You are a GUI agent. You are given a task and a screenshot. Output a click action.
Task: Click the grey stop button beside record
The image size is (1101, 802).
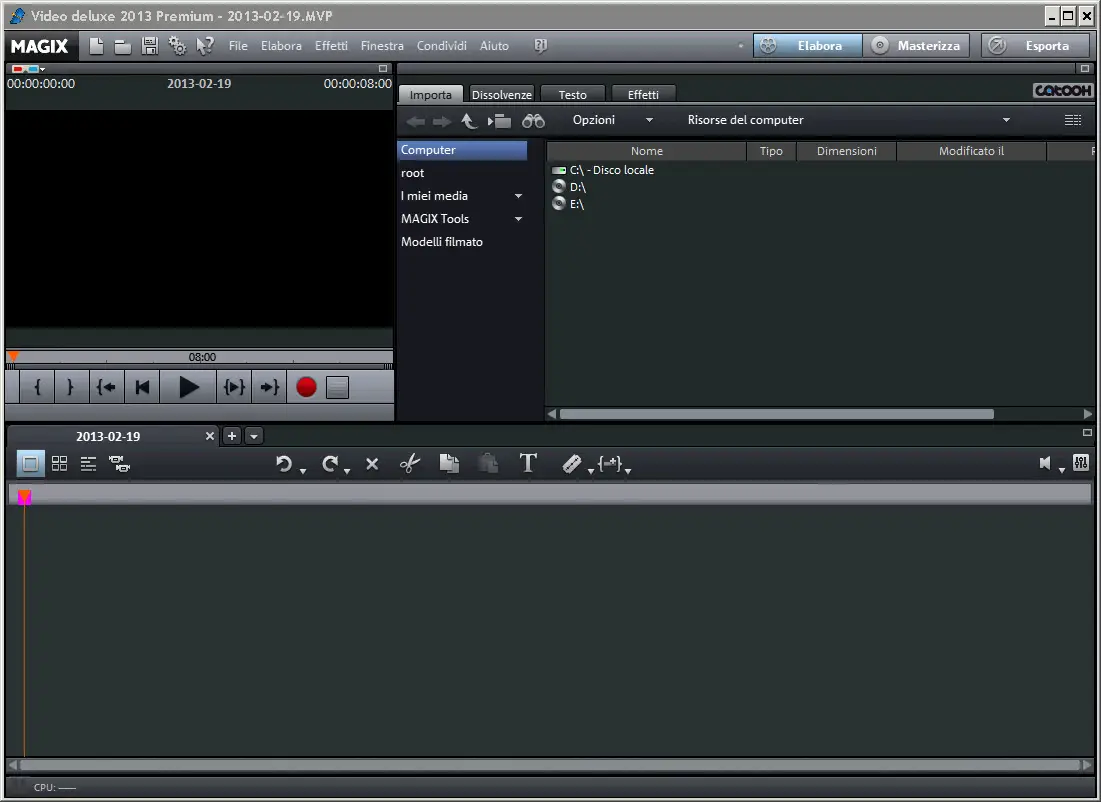coord(338,388)
